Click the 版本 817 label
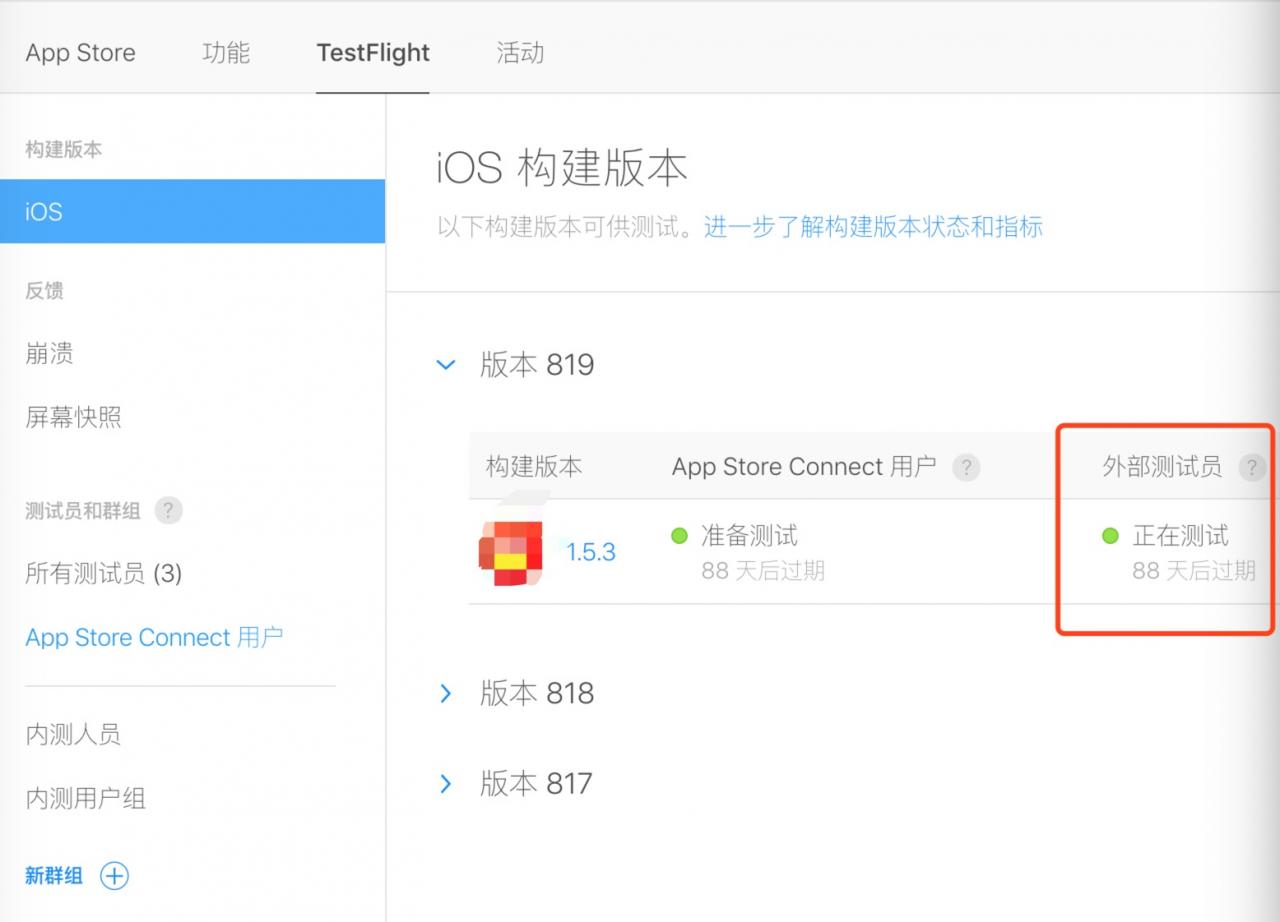The image size is (1280, 922). 536,783
